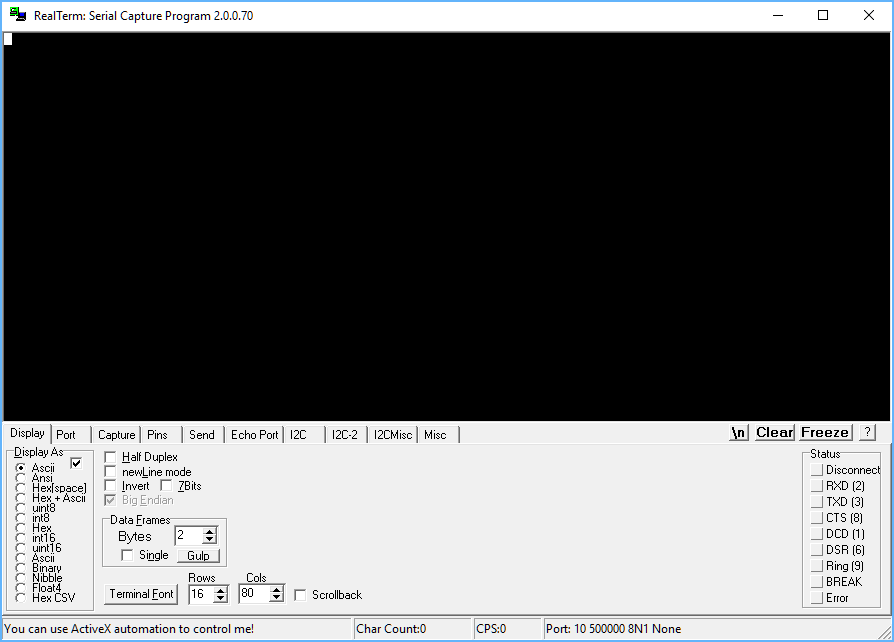
Task: Open help via the ? button
Action: [865, 432]
